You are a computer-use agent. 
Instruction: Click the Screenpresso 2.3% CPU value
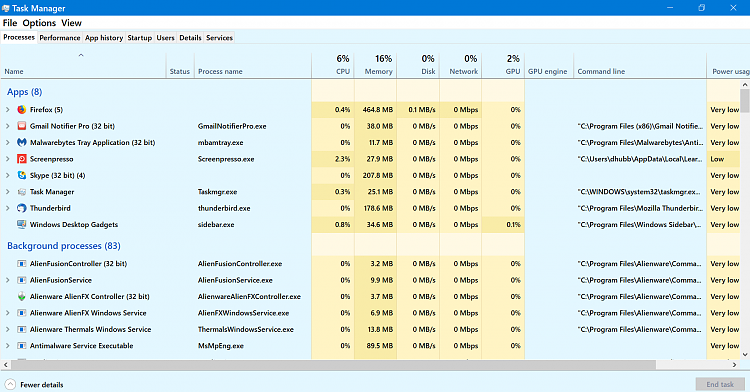(342, 159)
